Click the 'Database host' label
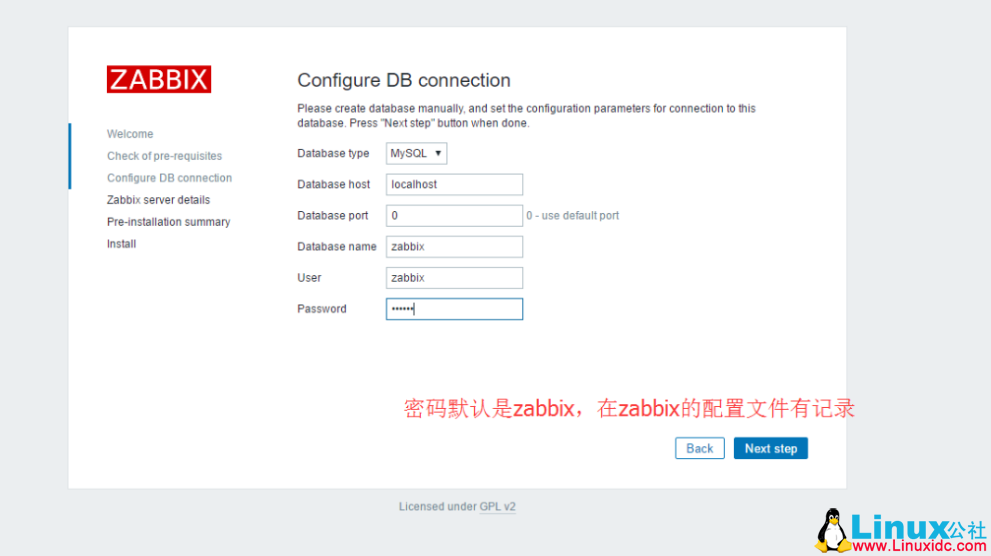Image resolution: width=991 pixels, height=556 pixels. (334, 184)
